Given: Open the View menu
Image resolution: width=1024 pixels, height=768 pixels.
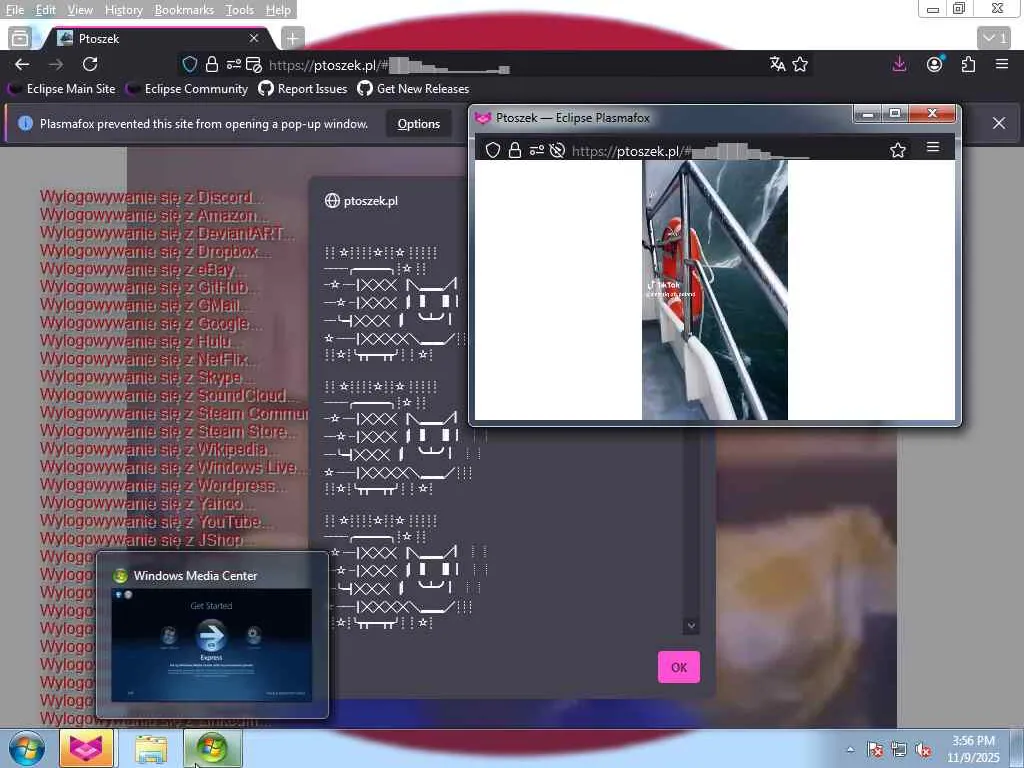Looking at the screenshot, I should (x=80, y=10).
